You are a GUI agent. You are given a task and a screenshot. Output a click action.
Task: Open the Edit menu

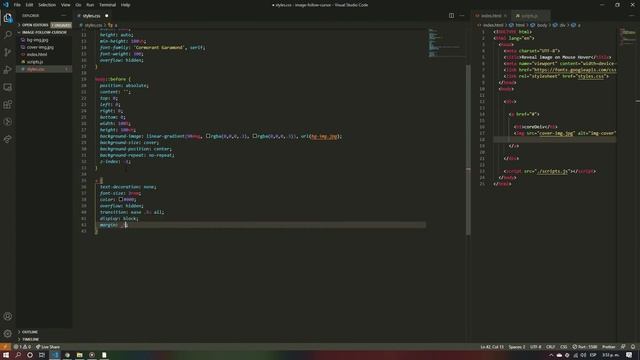[29, 5]
